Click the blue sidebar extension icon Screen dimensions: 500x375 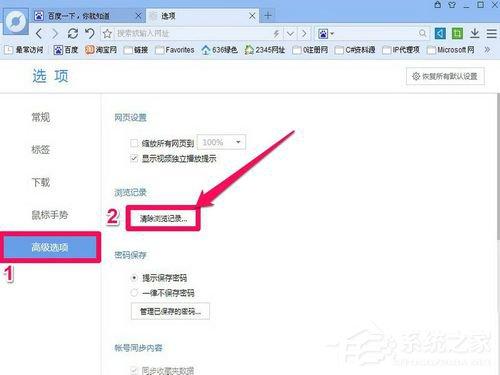(440, 33)
